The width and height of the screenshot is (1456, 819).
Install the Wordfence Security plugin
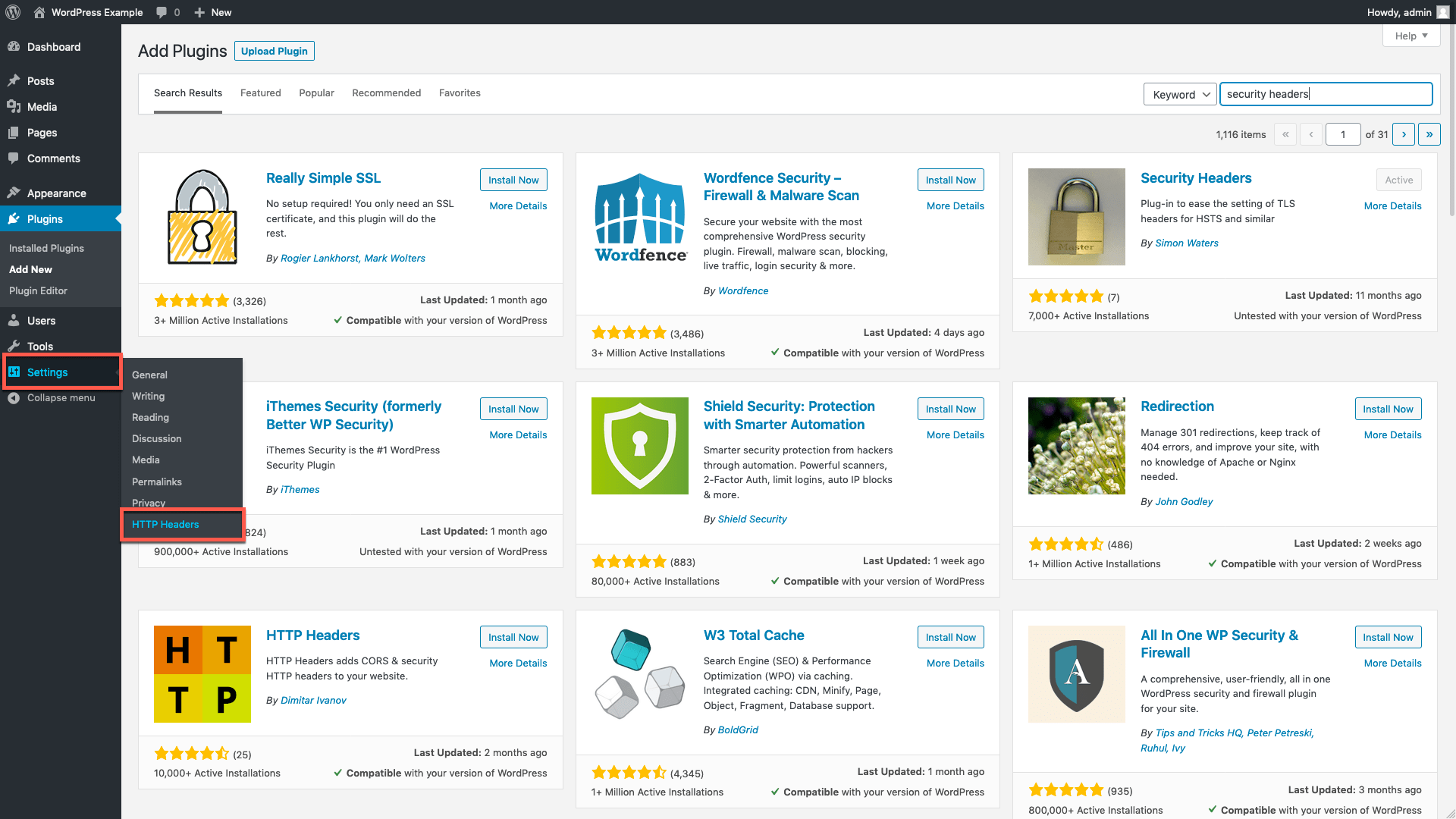tap(950, 180)
